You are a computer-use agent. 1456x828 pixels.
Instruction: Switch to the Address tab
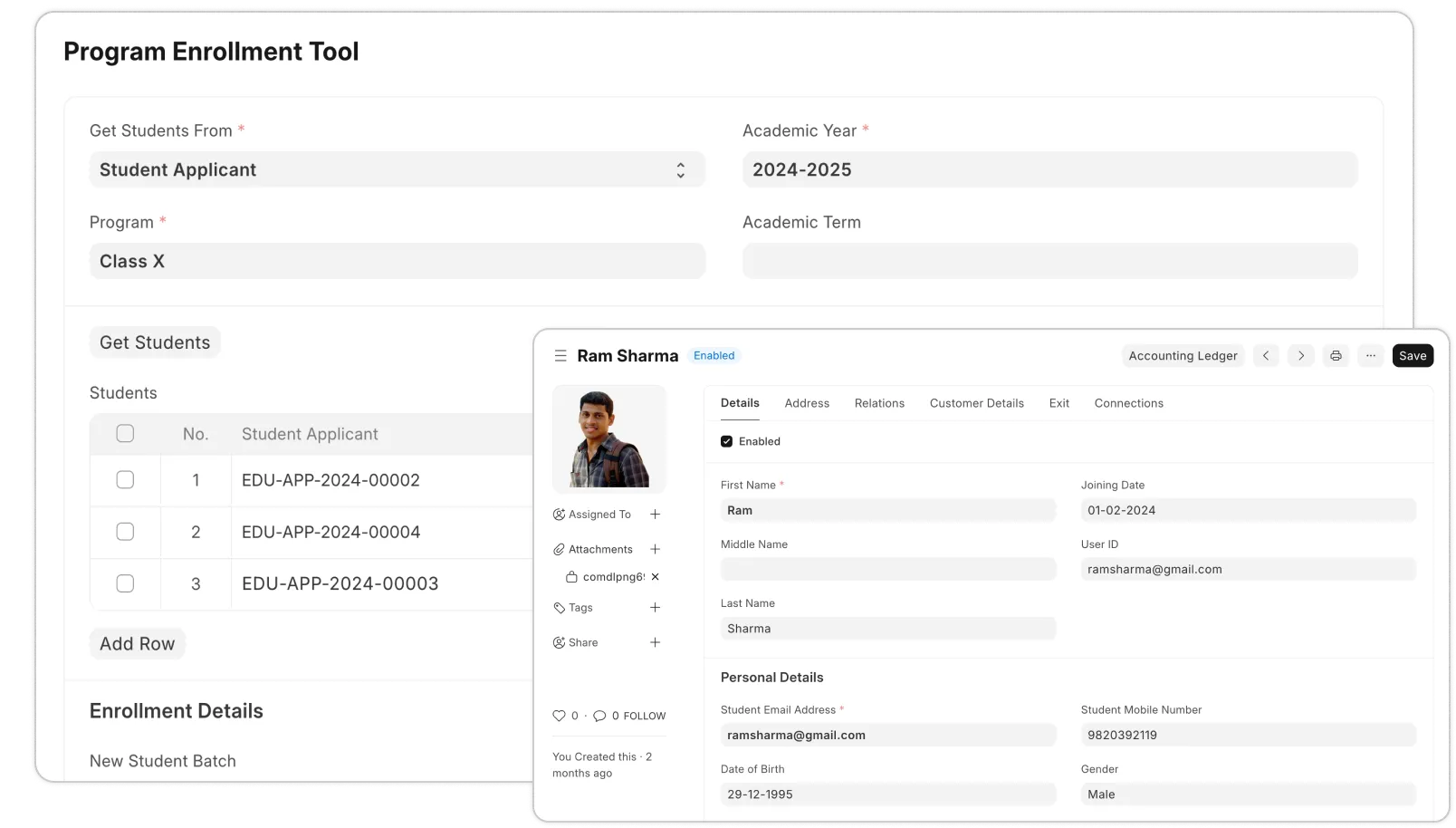[x=807, y=403]
